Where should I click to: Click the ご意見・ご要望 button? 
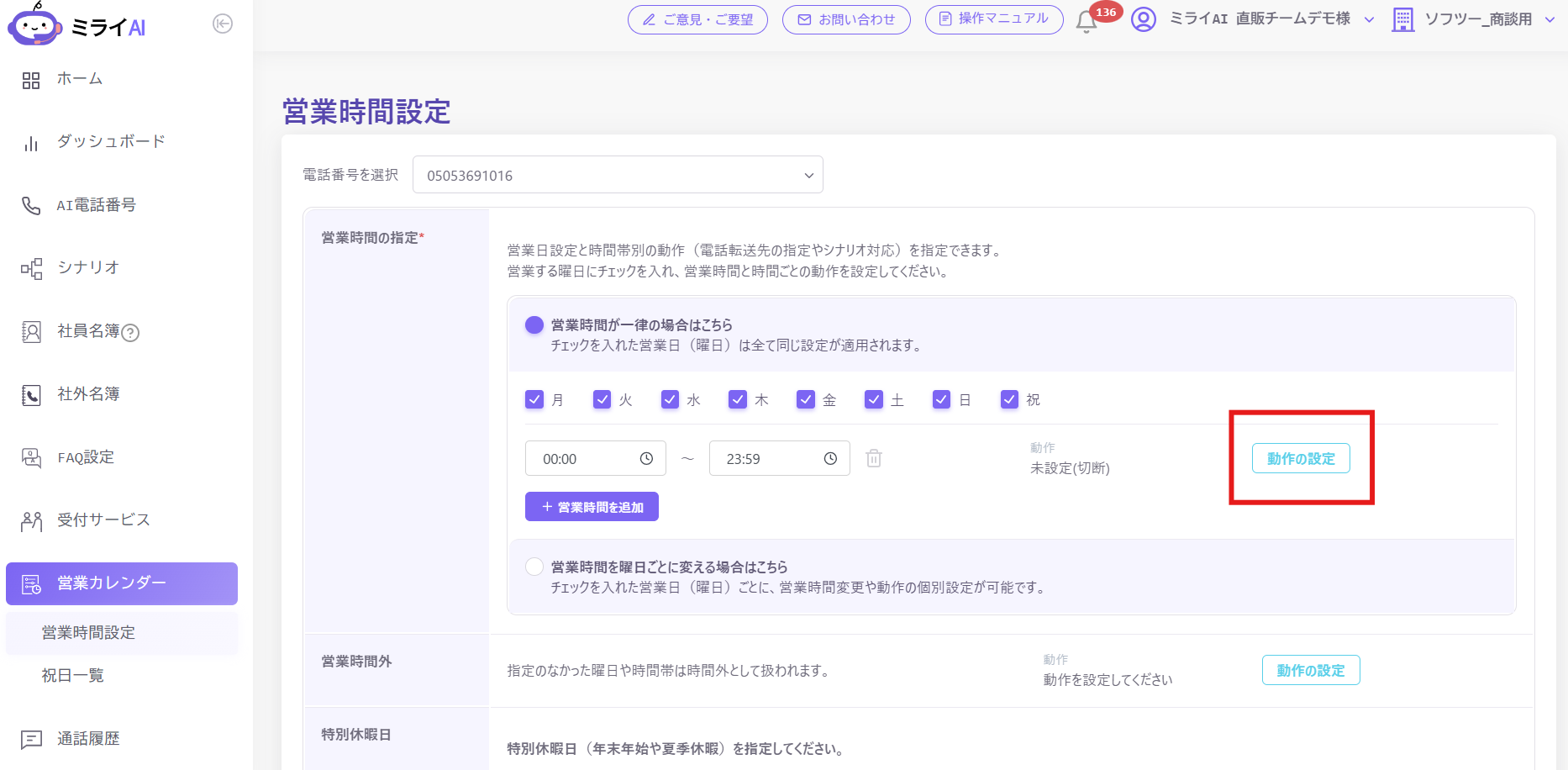coord(697,19)
